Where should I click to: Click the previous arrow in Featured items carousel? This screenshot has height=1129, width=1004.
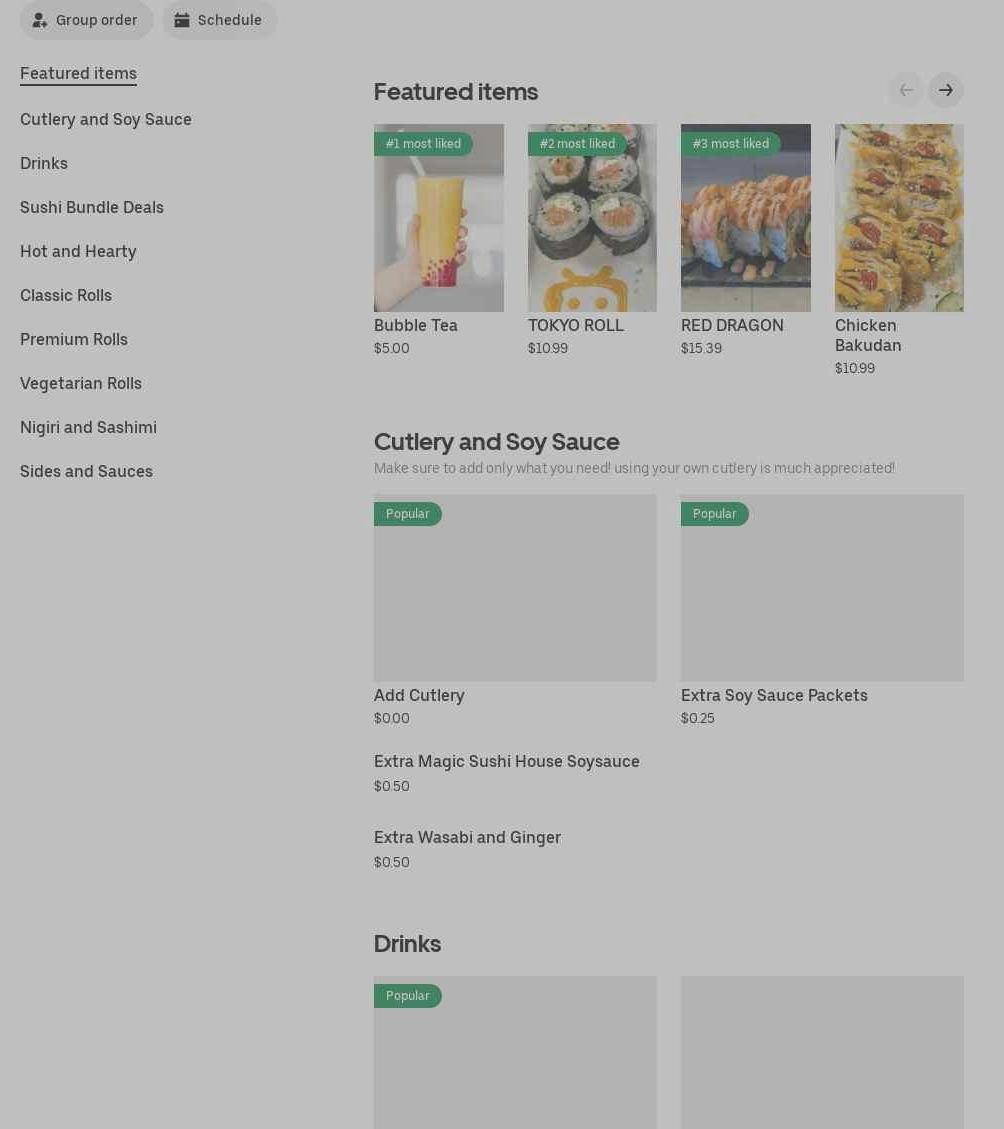coord(905,90)
